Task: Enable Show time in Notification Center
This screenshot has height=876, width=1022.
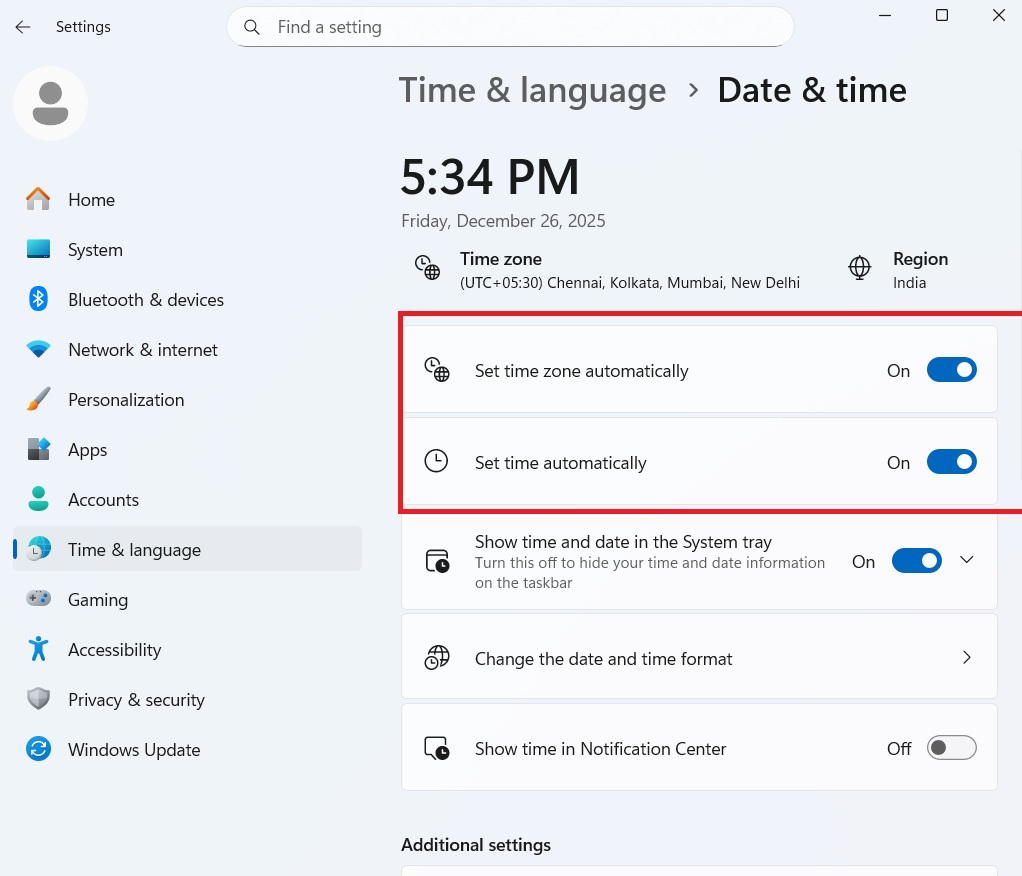Action: coord(951,748)
